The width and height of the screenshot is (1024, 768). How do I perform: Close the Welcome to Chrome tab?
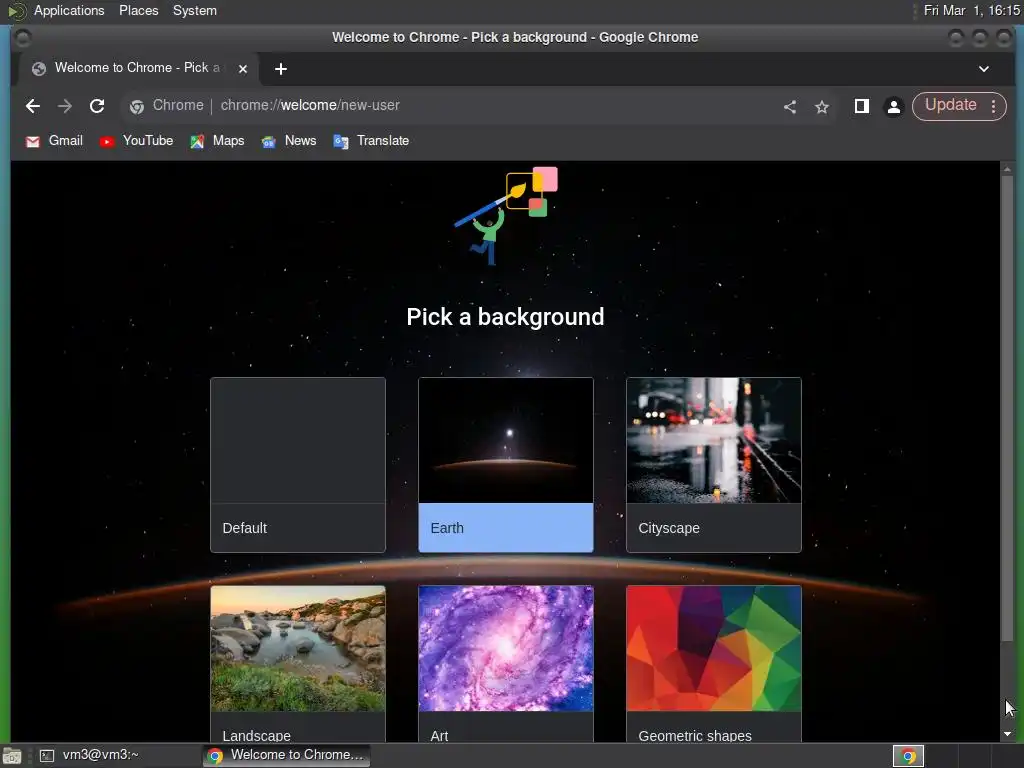pos(243,69)
